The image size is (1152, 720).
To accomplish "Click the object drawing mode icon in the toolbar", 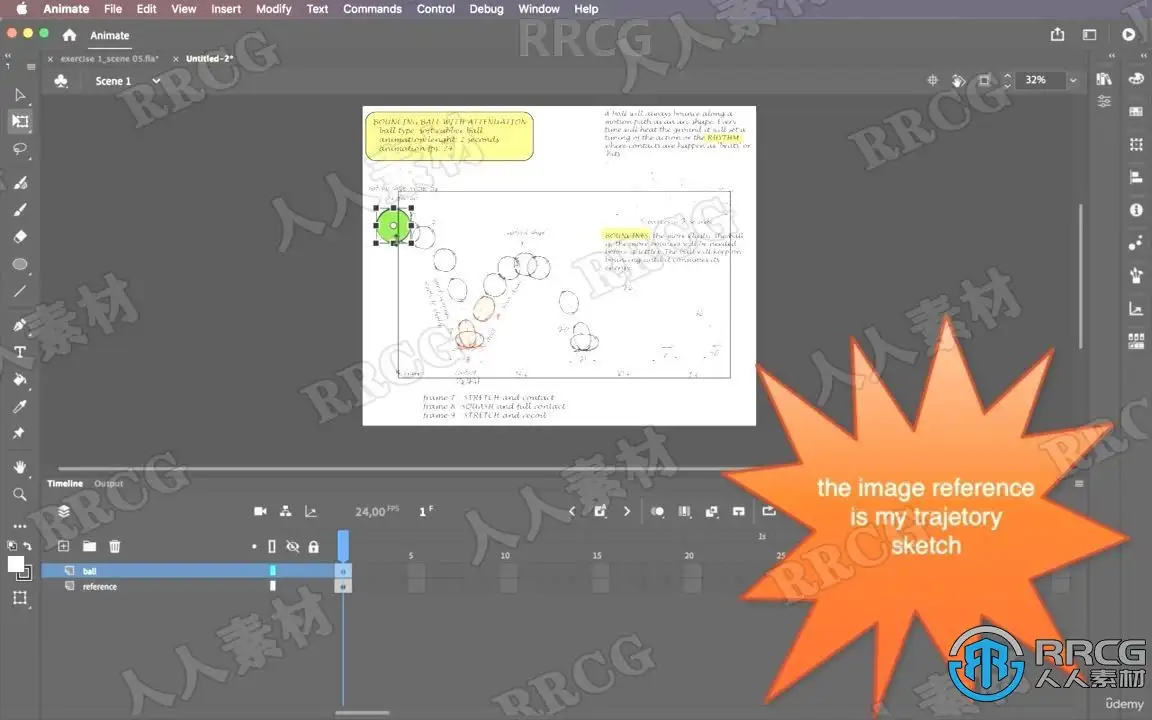I will click(x=20, y=597).
